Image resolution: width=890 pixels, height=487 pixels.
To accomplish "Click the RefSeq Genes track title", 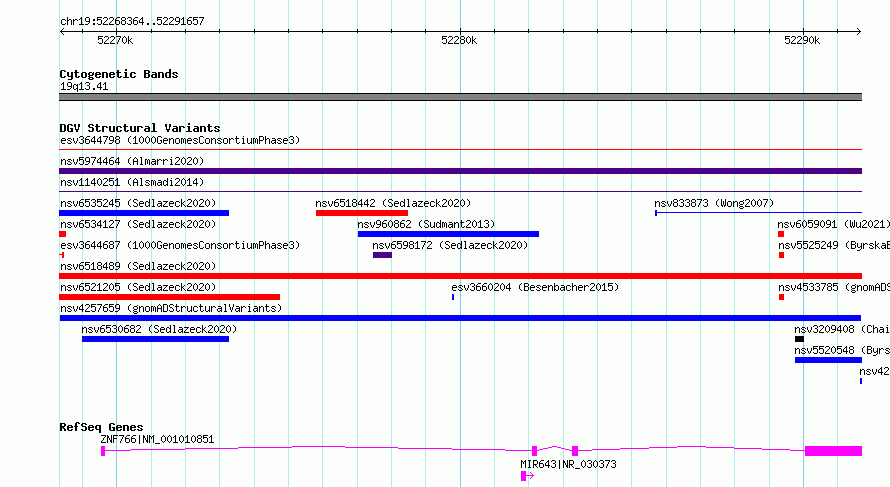I will coord(102,427).
